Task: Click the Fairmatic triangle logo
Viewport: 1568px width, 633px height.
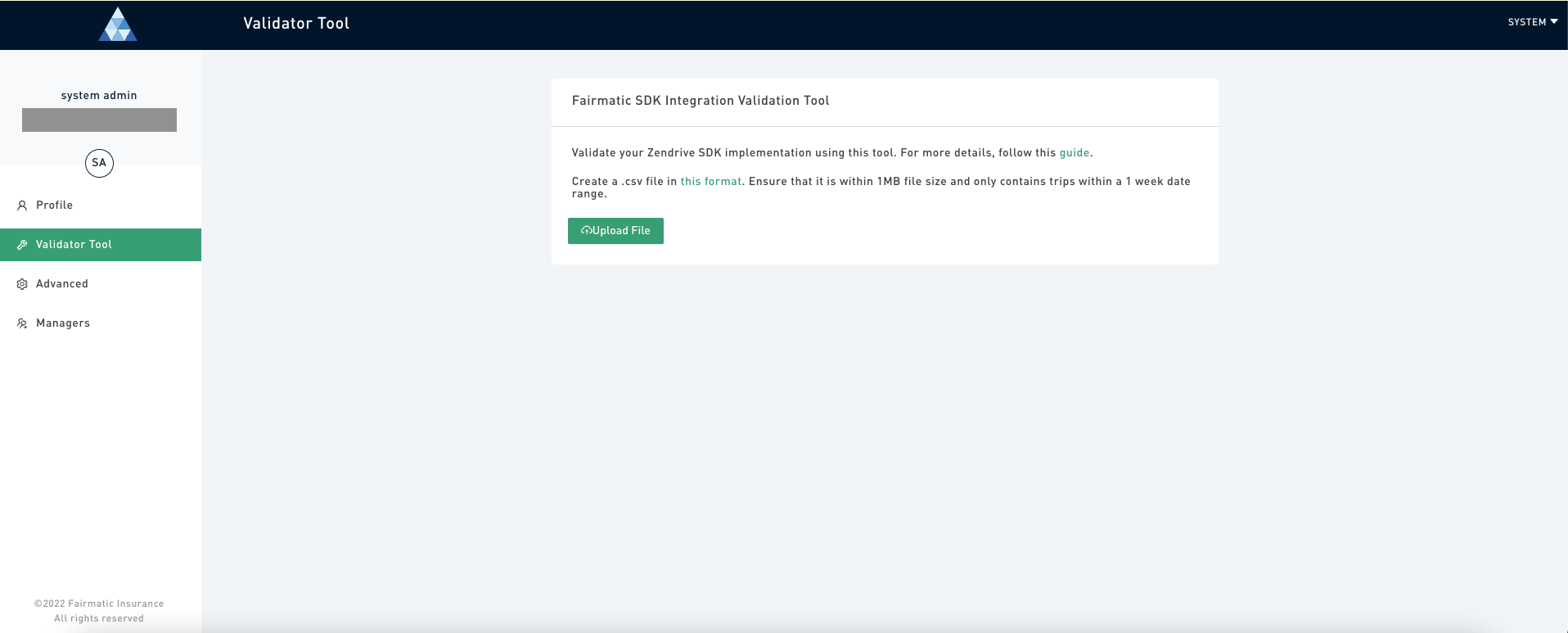Action: pyautogui.click(x=118, y=24)
